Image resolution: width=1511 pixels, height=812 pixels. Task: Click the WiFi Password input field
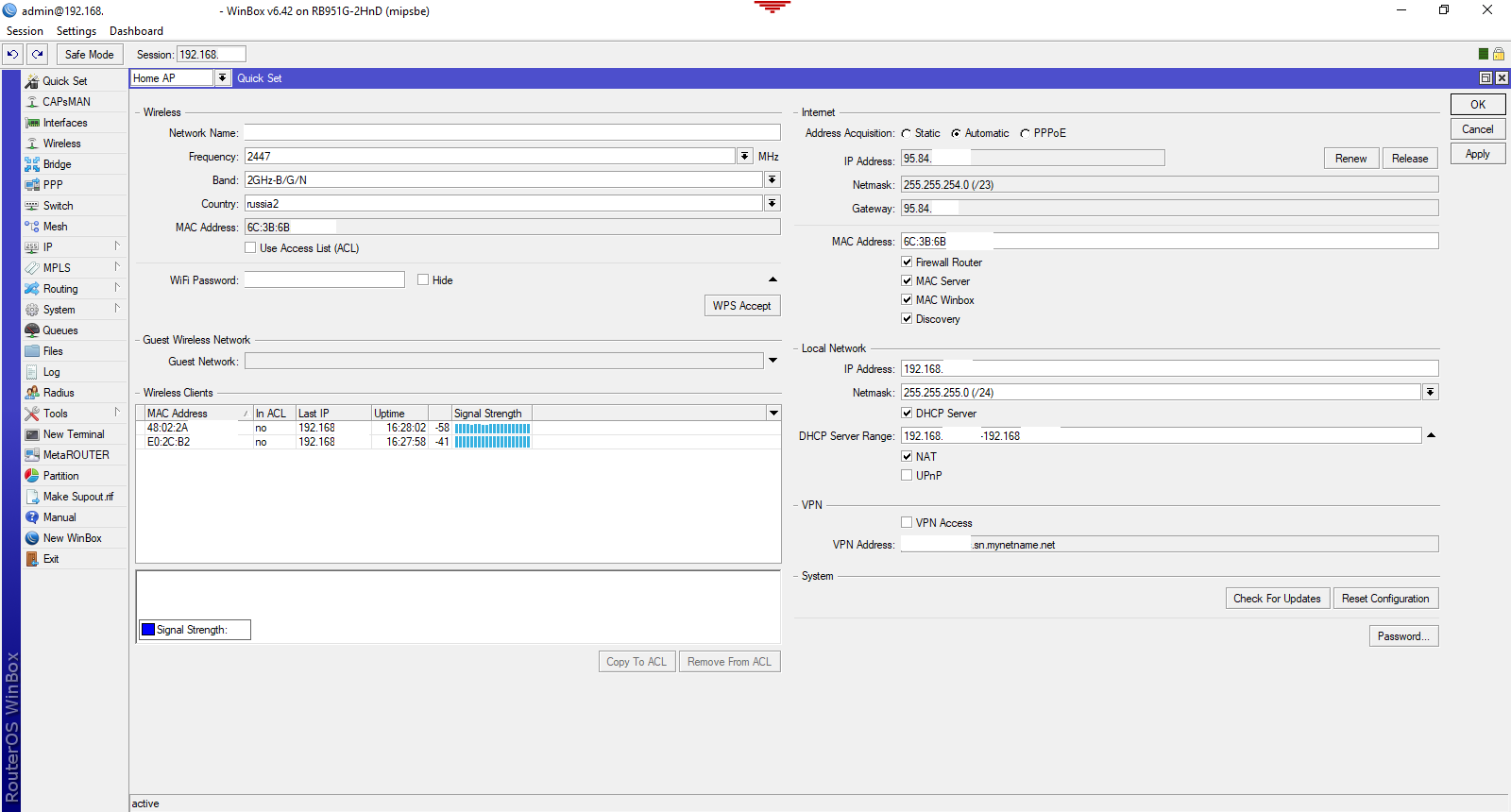coord(324,279)
